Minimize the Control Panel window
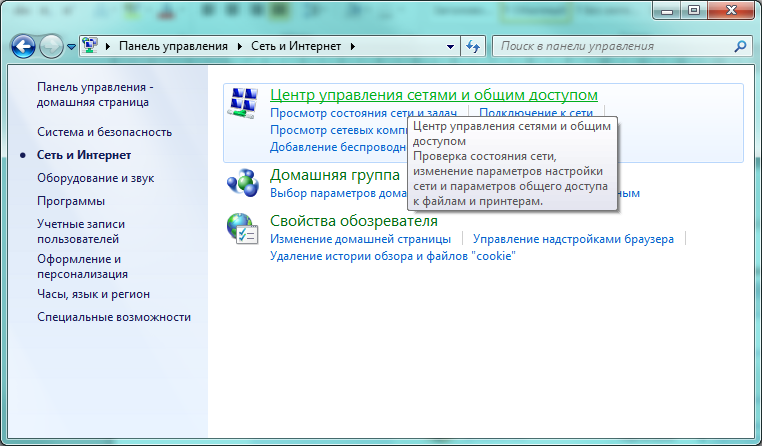The height and width of the screenshot is (446, 762). pos(667,11)
